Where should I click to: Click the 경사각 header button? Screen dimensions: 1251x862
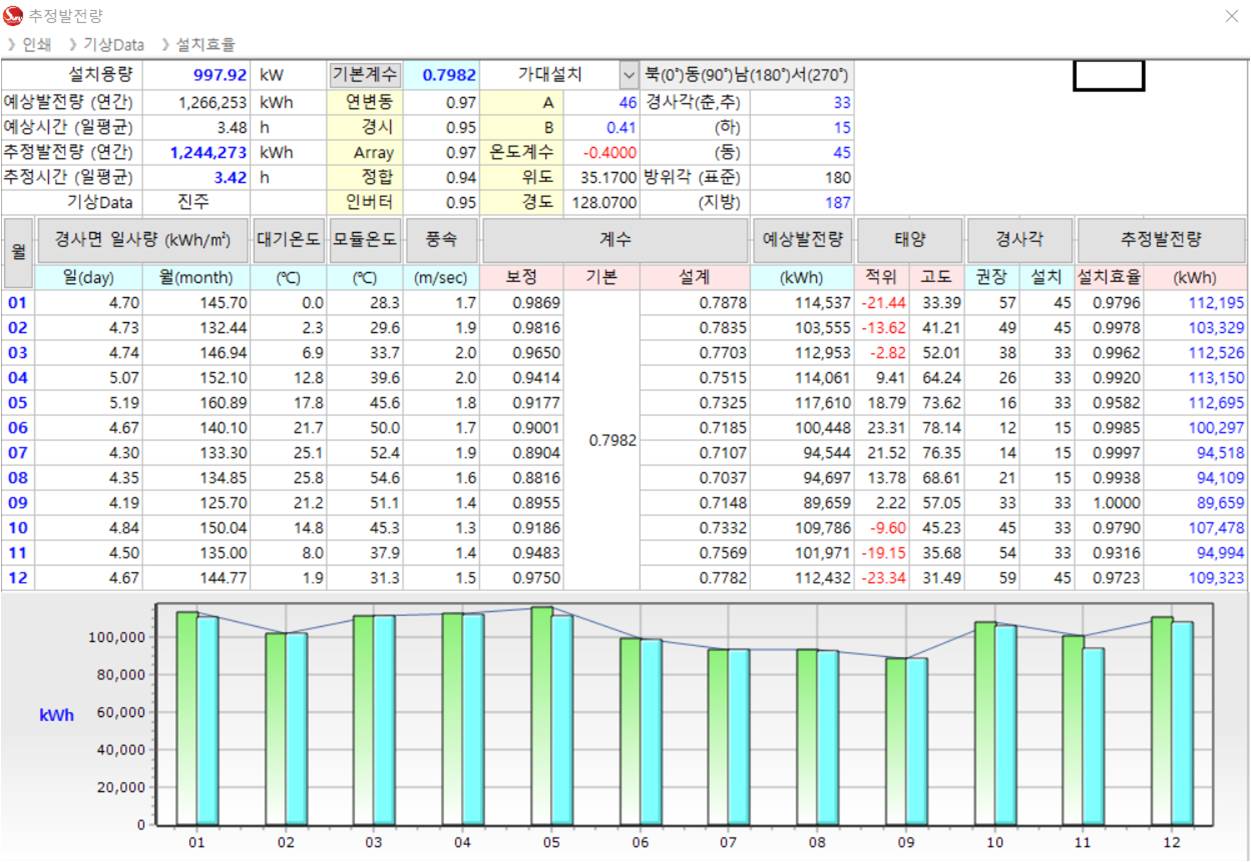click(1020, 240)
